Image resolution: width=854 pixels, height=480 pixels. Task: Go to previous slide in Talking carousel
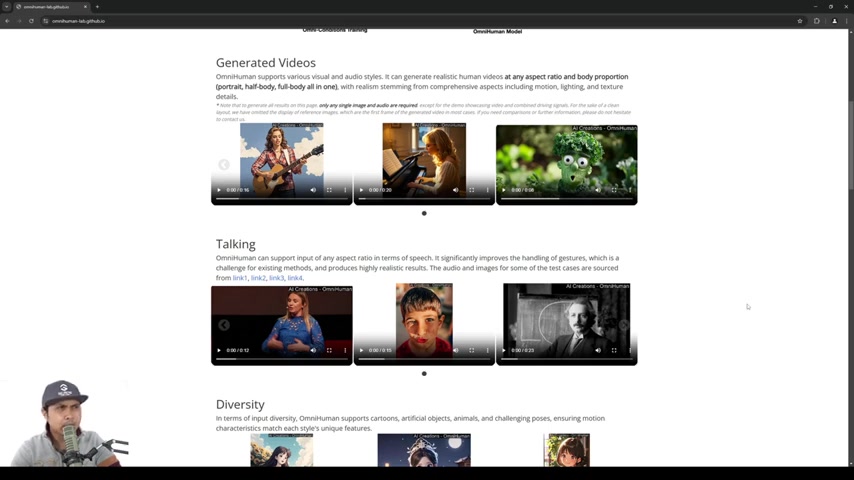click(224, 325)
